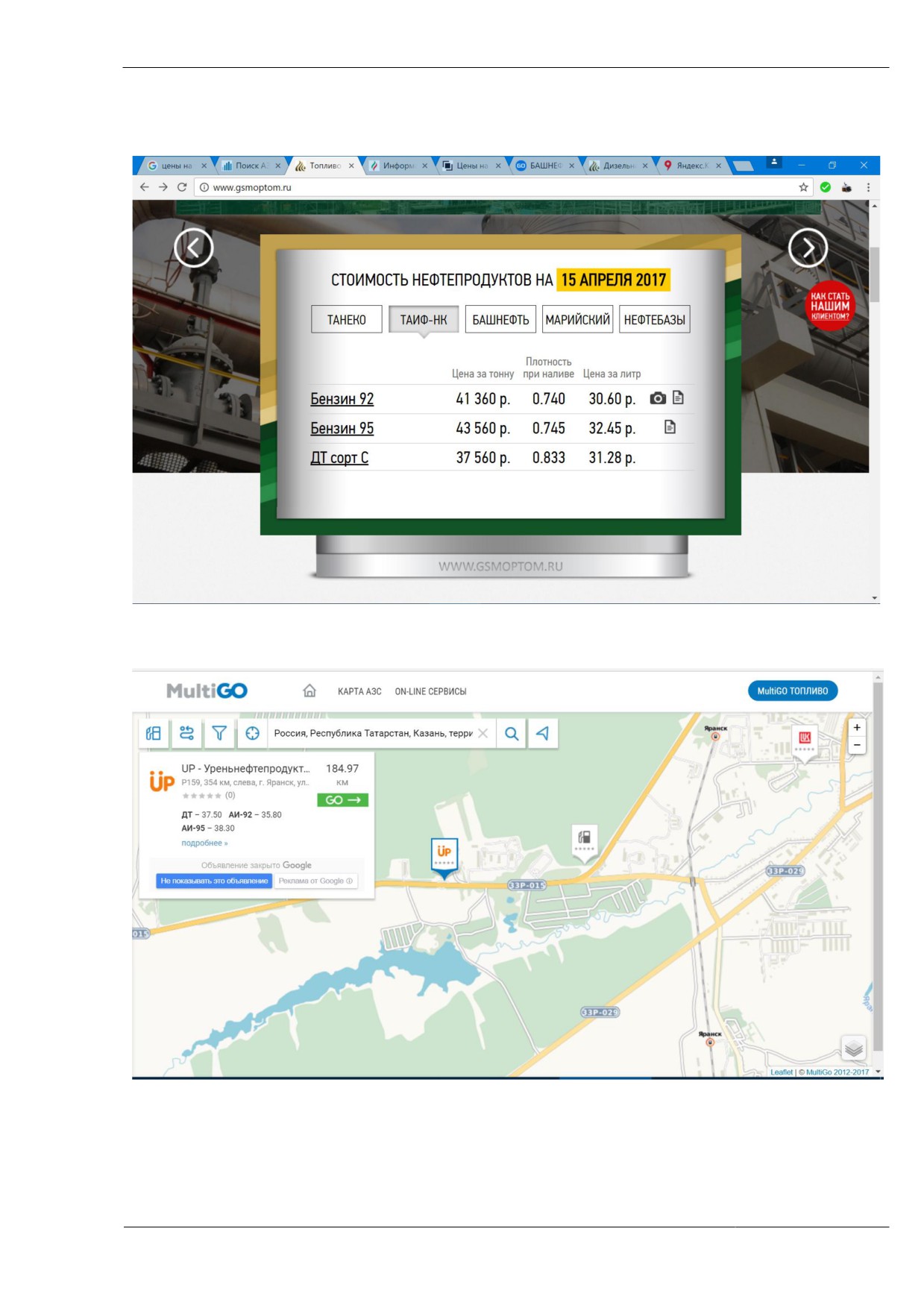Screen dimensions: 924x1308
Task: Click the MultiGO logo
Action: tap(207, 691)
